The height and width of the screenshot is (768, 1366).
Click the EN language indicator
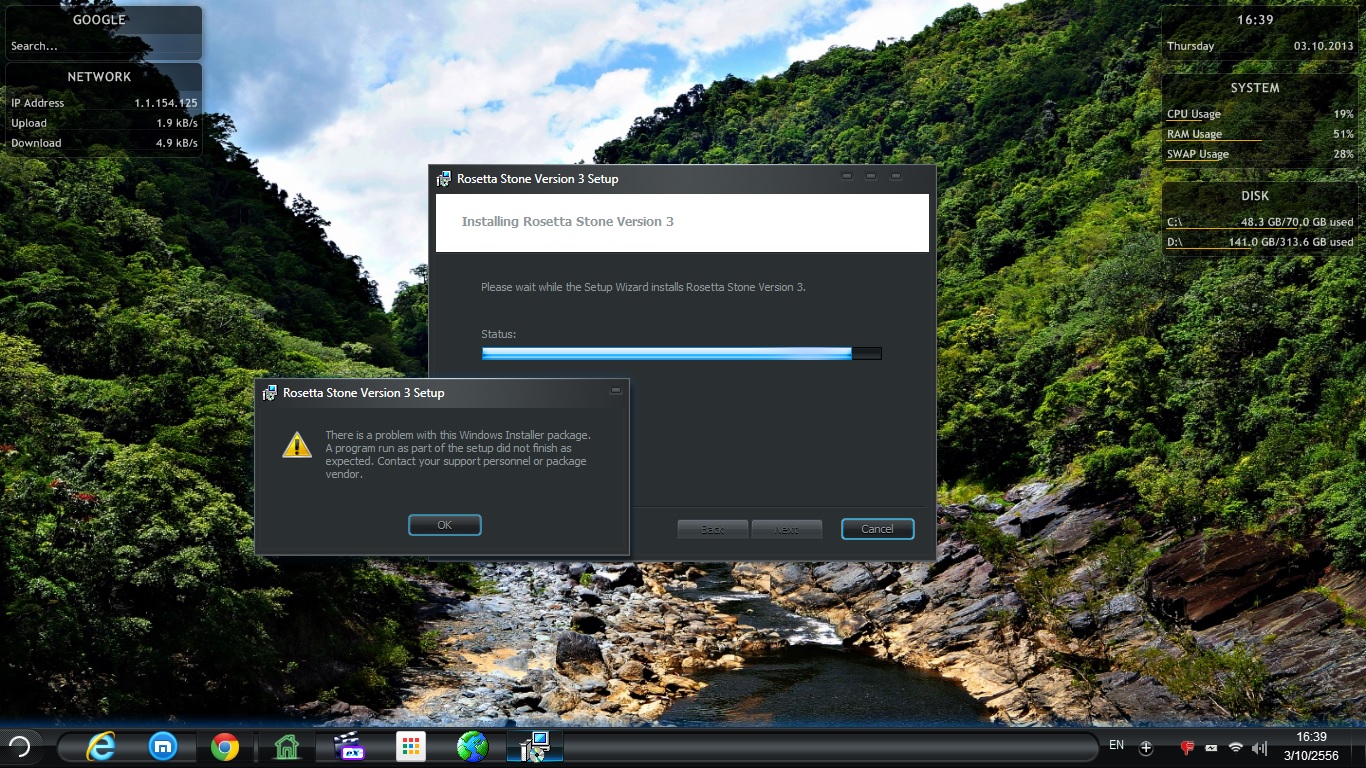coord(1117,746)
